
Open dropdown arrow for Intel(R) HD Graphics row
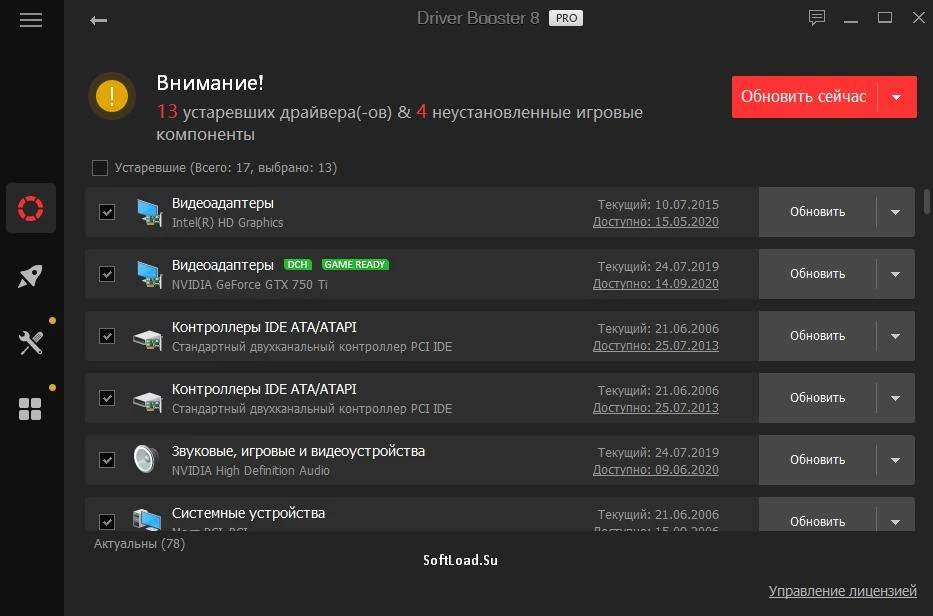895,212
